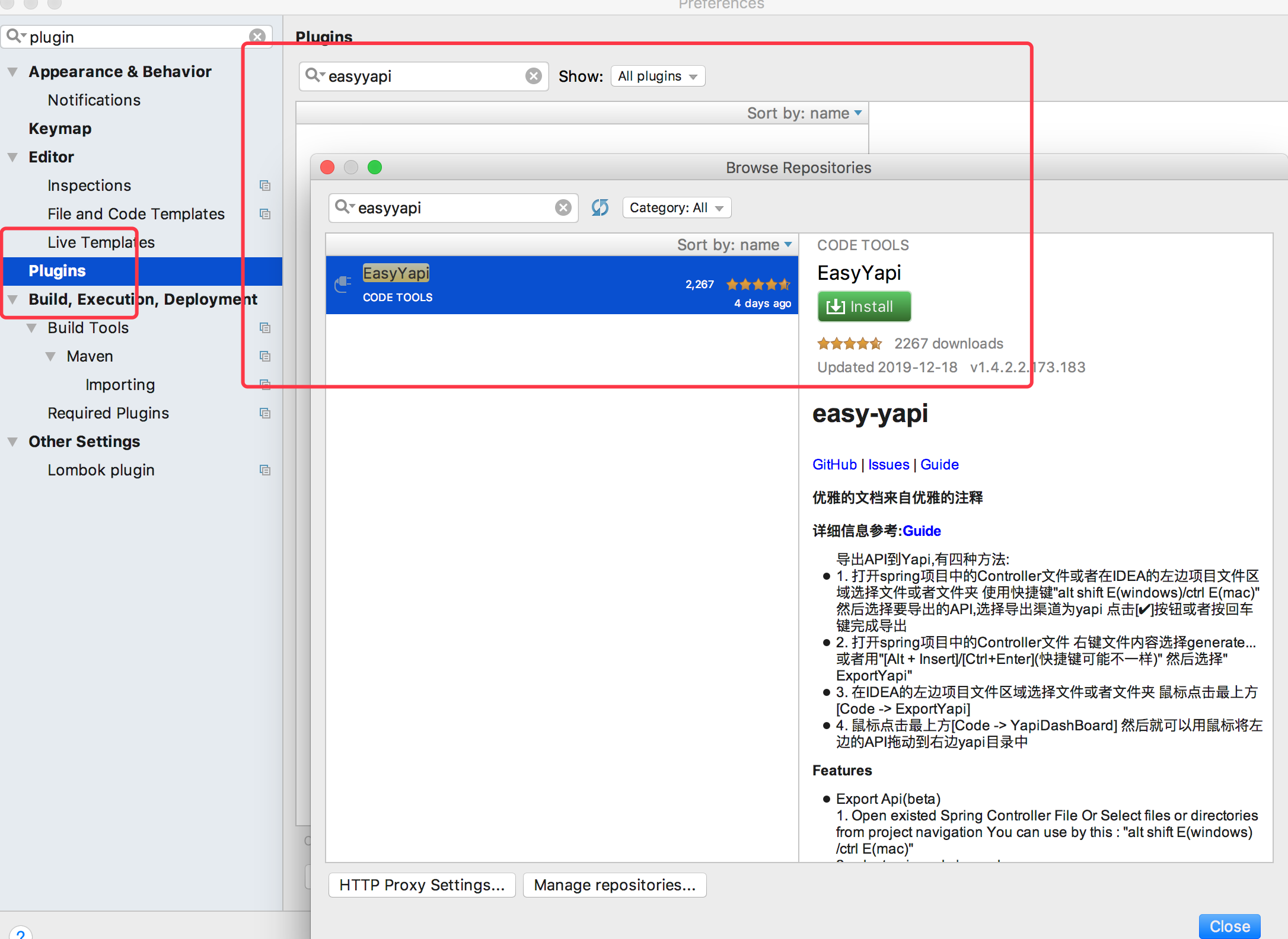This screenshot has width=1288, height=939.
Task: Open Lombok plugin settings
Action: 101,470
